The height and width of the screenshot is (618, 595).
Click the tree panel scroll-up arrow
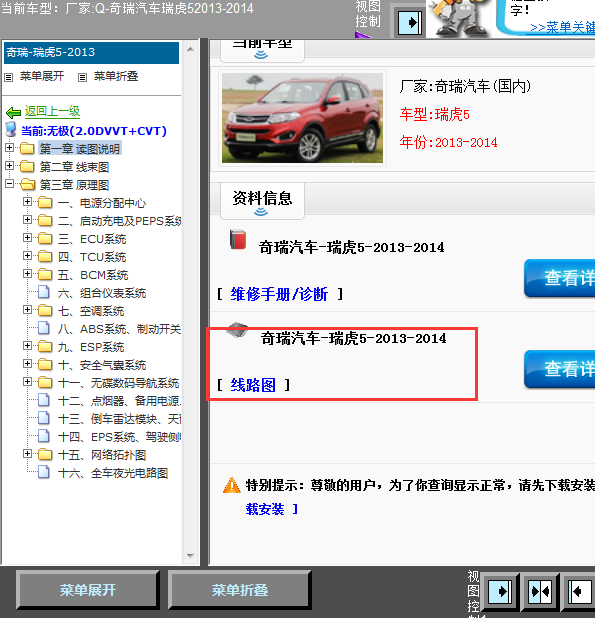(190, 49)
